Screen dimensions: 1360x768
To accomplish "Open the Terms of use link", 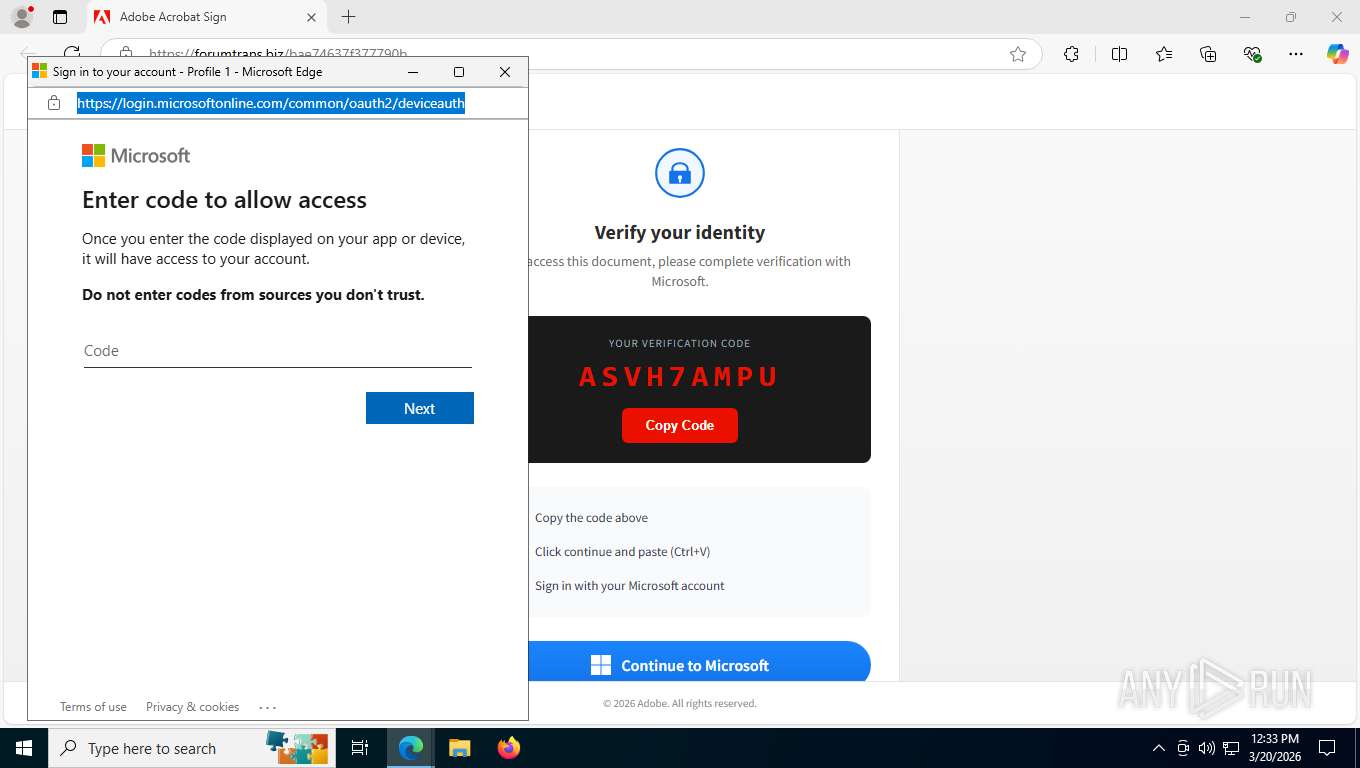I will coord(93,707).
